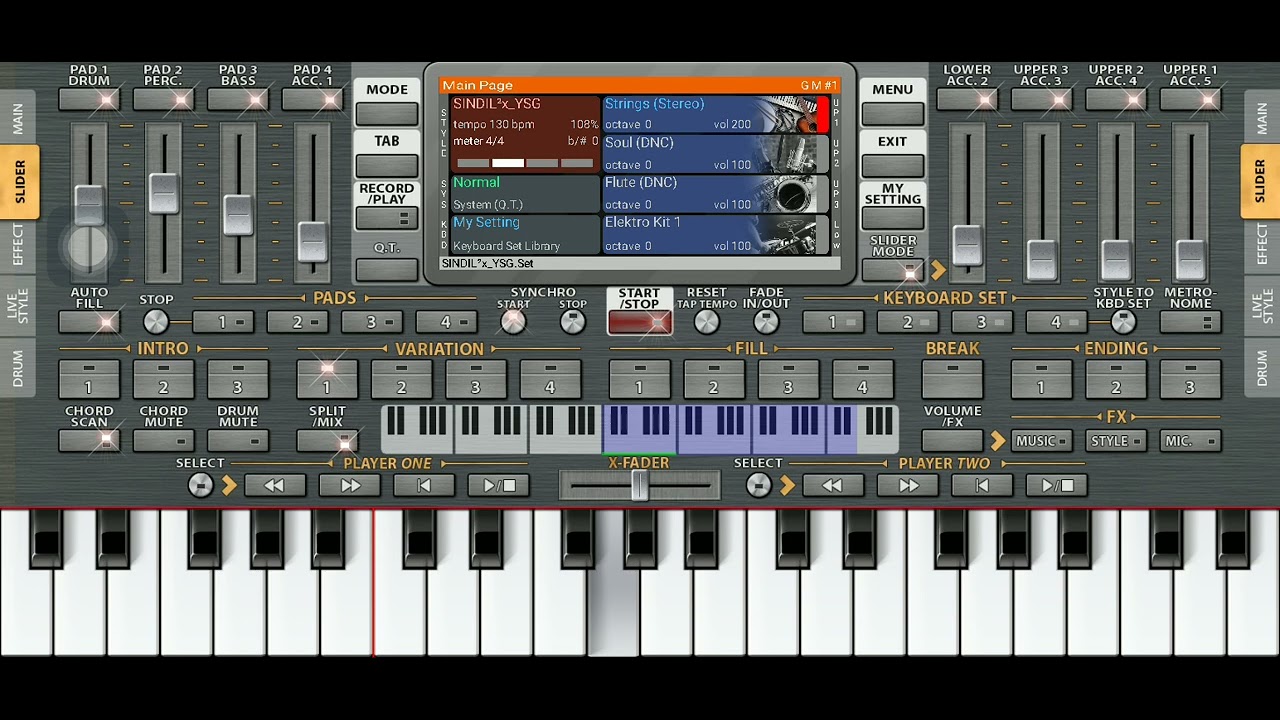Screen dimensions: 1280x720
Task: Click the Fade In/Out knob
Action: pos(766,322)
